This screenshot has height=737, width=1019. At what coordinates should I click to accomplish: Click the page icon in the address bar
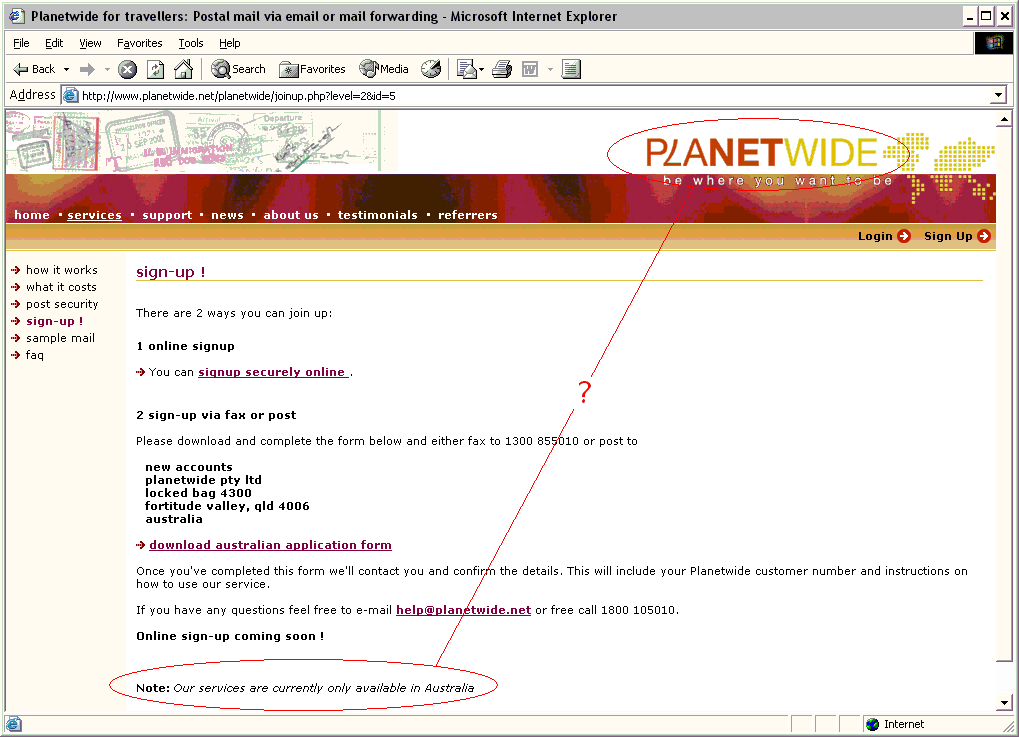70,96
